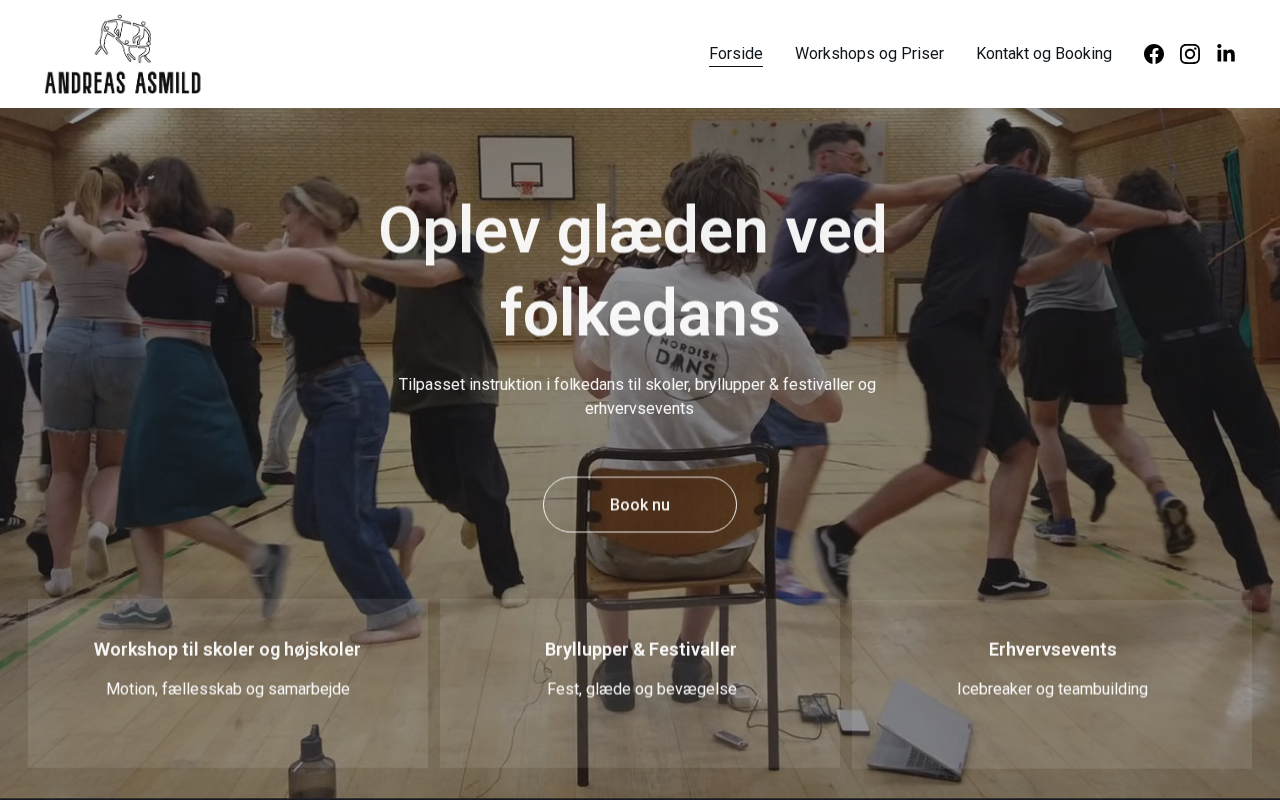Click the Fest, glæde og bevægelse text
Viewport: 1280px width, 800px height.
[641, 689]
